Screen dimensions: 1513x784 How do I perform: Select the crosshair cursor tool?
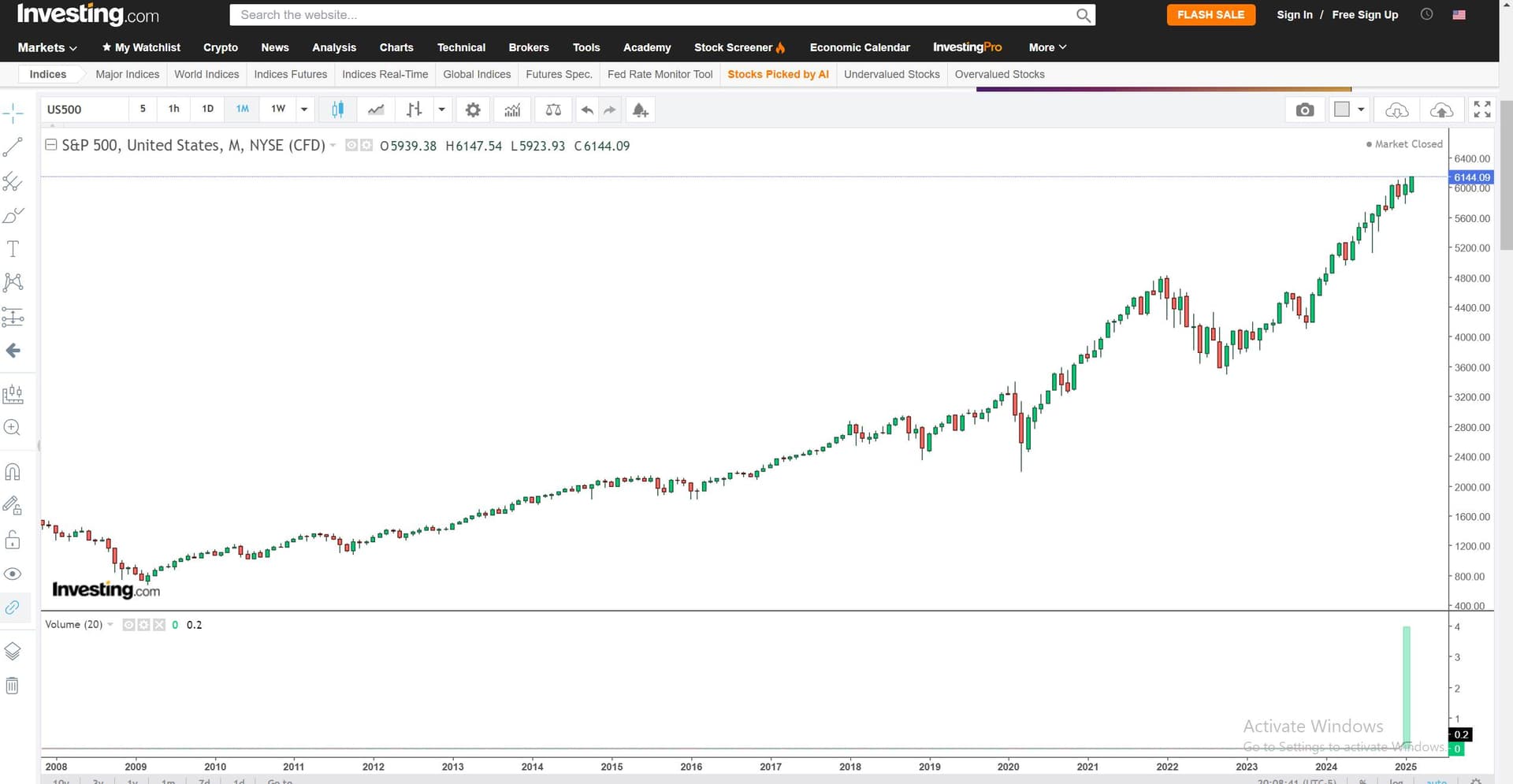[x=13, y=113]
